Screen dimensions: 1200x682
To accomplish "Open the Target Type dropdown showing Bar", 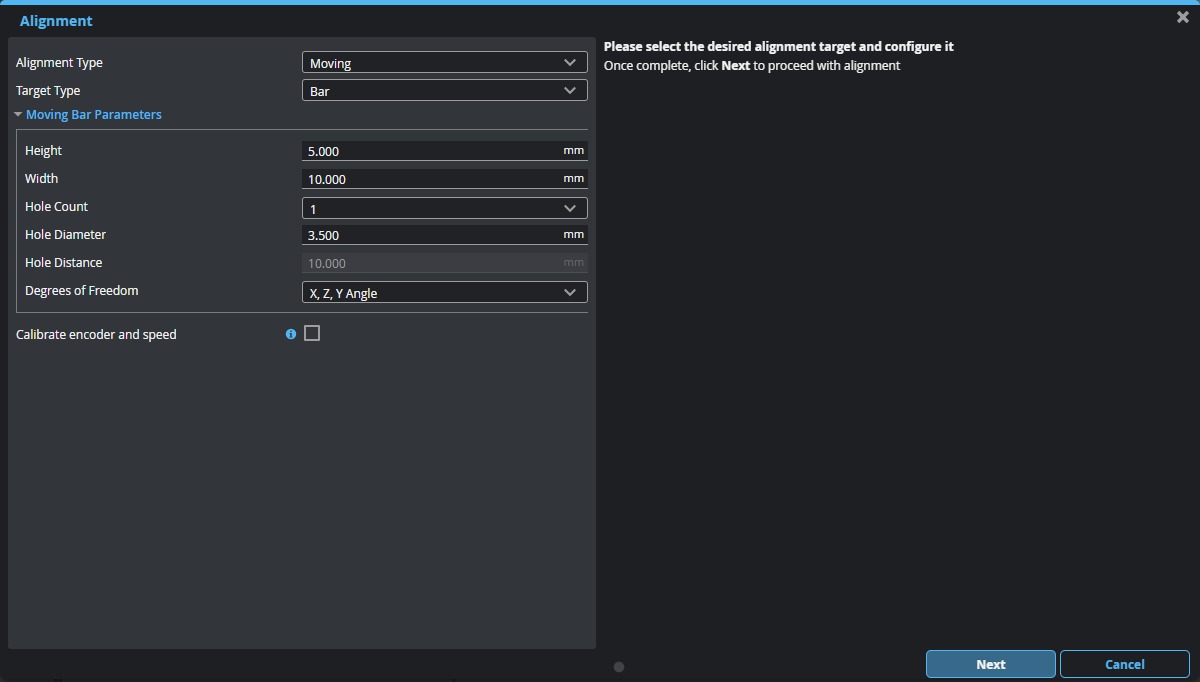I will [444, 91].
